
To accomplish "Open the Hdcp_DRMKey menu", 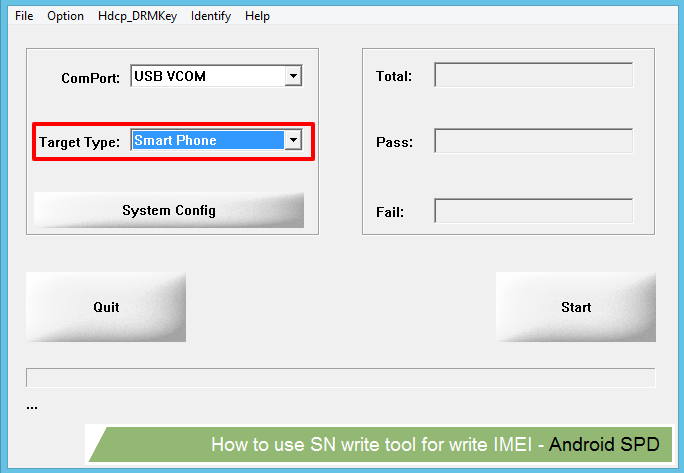I will tap(137, 16).
